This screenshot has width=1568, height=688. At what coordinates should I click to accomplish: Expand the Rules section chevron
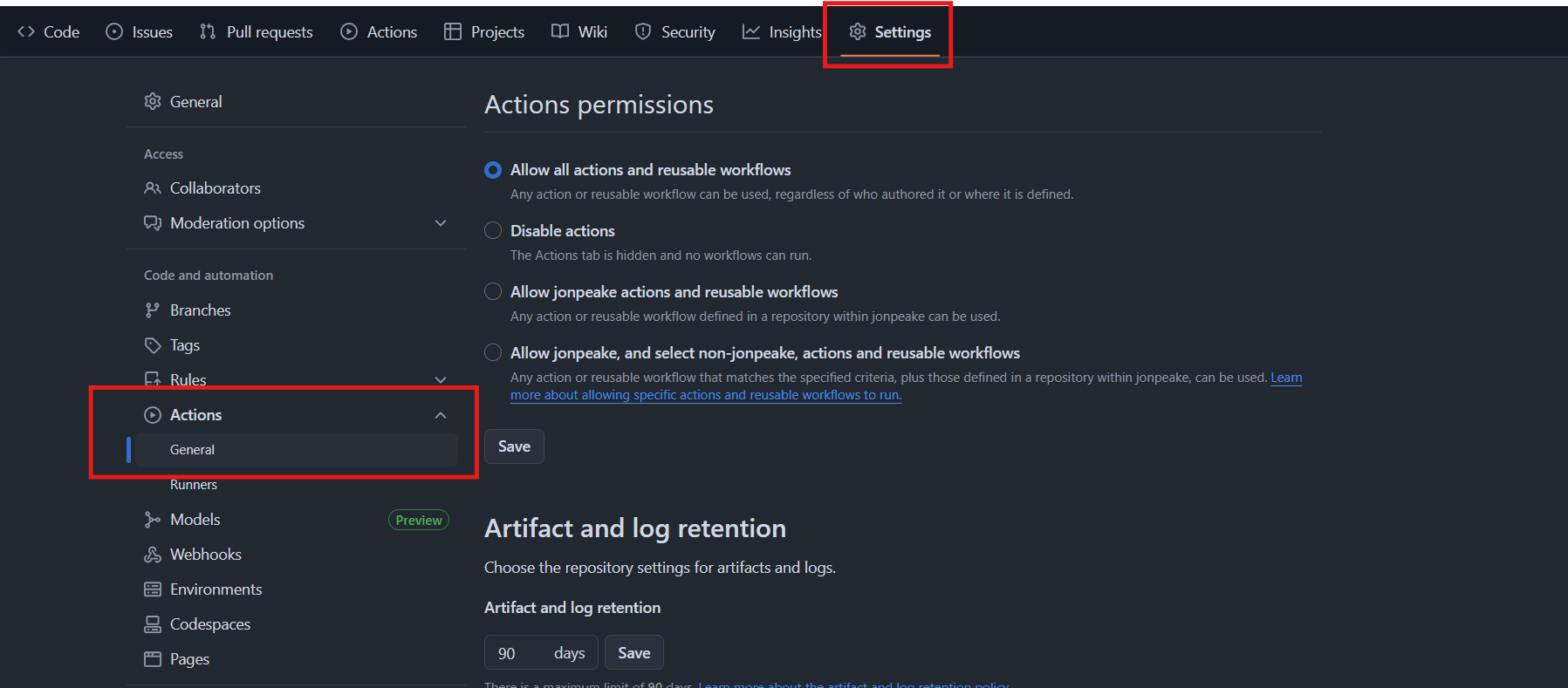coord(441,380)
